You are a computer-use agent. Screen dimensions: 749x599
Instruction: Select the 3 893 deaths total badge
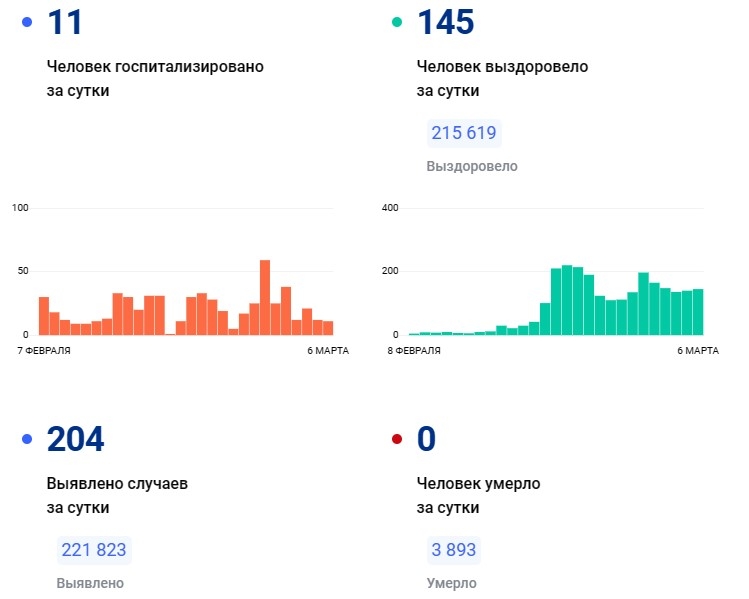[452, 550]
